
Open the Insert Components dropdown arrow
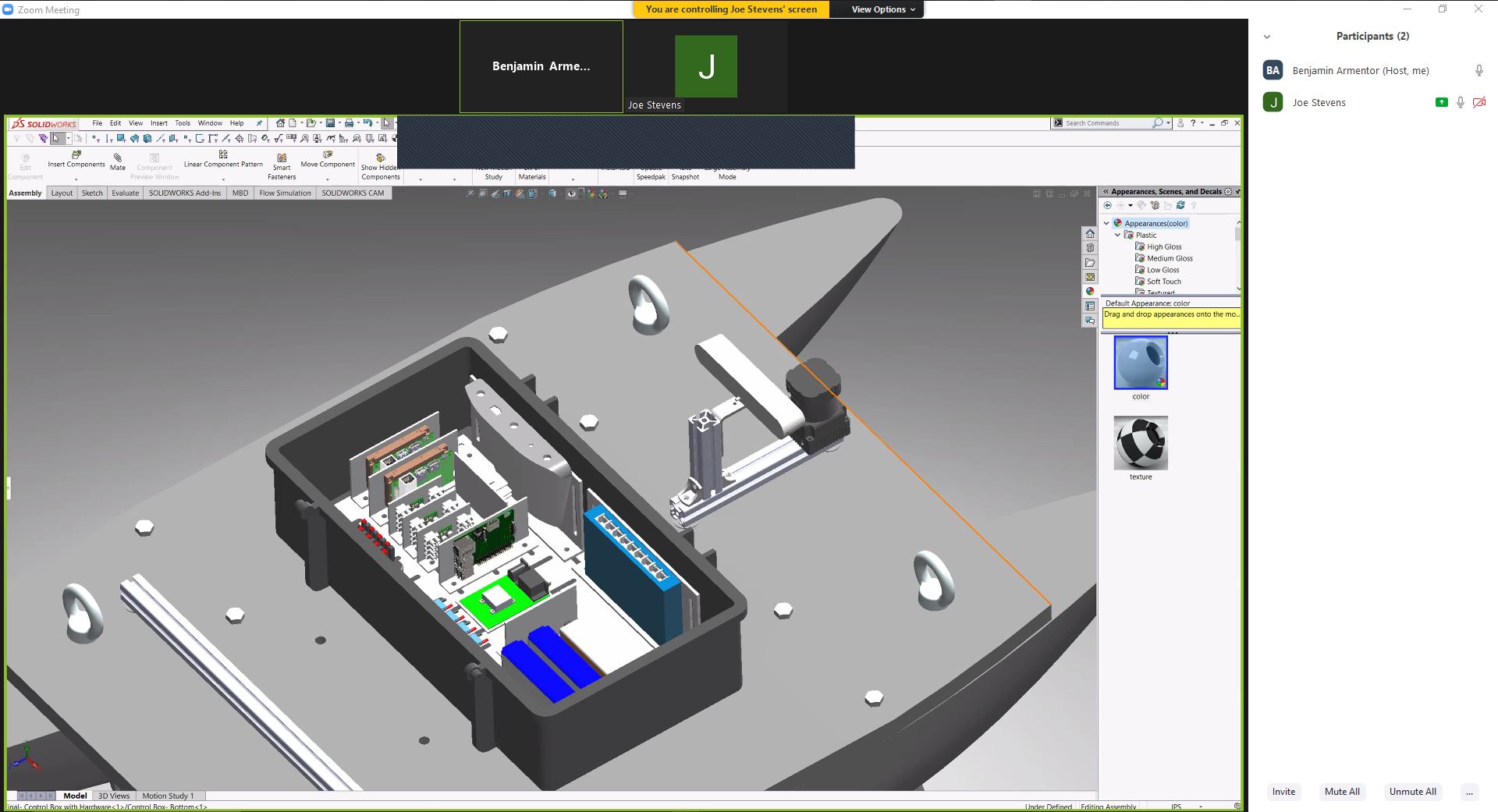click(x=76, y=179)
